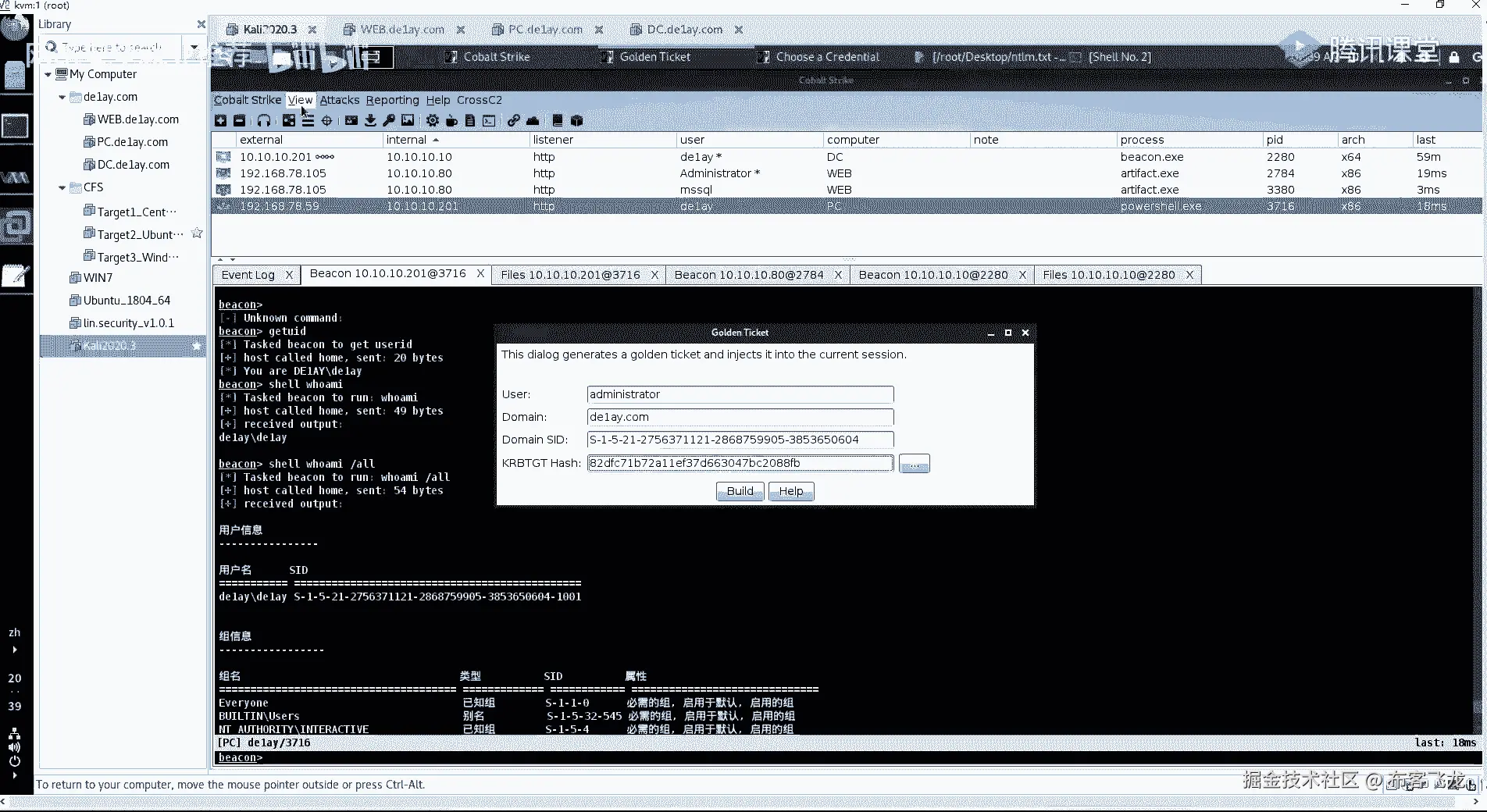Click Help in the Golden Ticket dialog

(x=791, y=491)
